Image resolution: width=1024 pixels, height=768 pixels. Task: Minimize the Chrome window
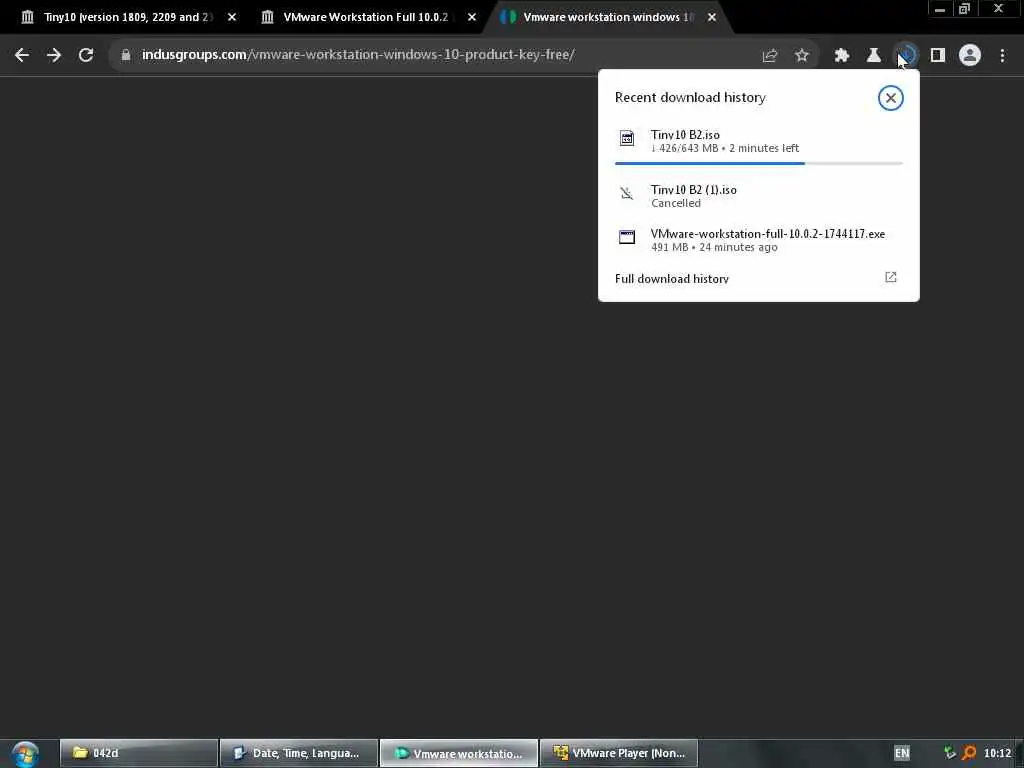(940, 9)
